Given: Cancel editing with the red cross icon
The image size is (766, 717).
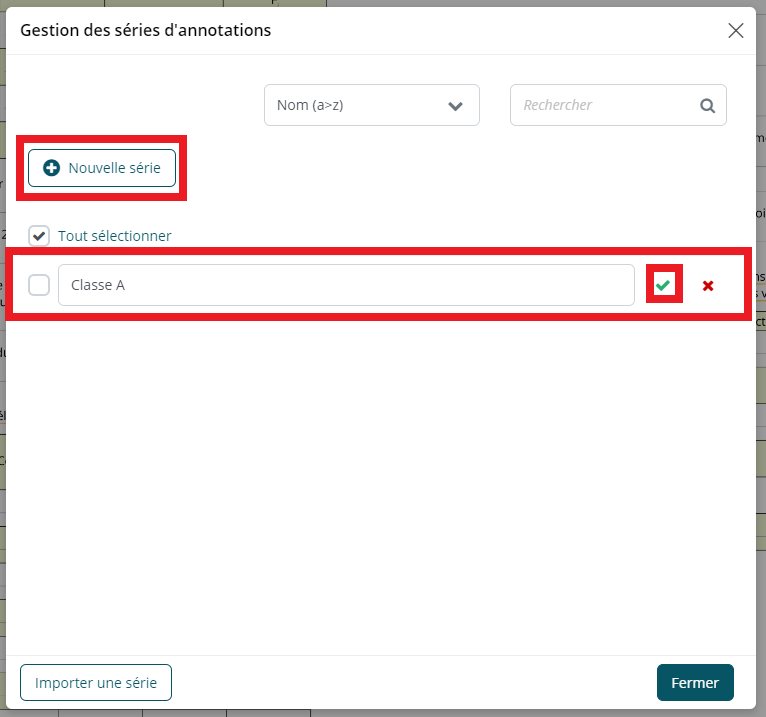Looking at the screenshot, I should tap(708, 286).
